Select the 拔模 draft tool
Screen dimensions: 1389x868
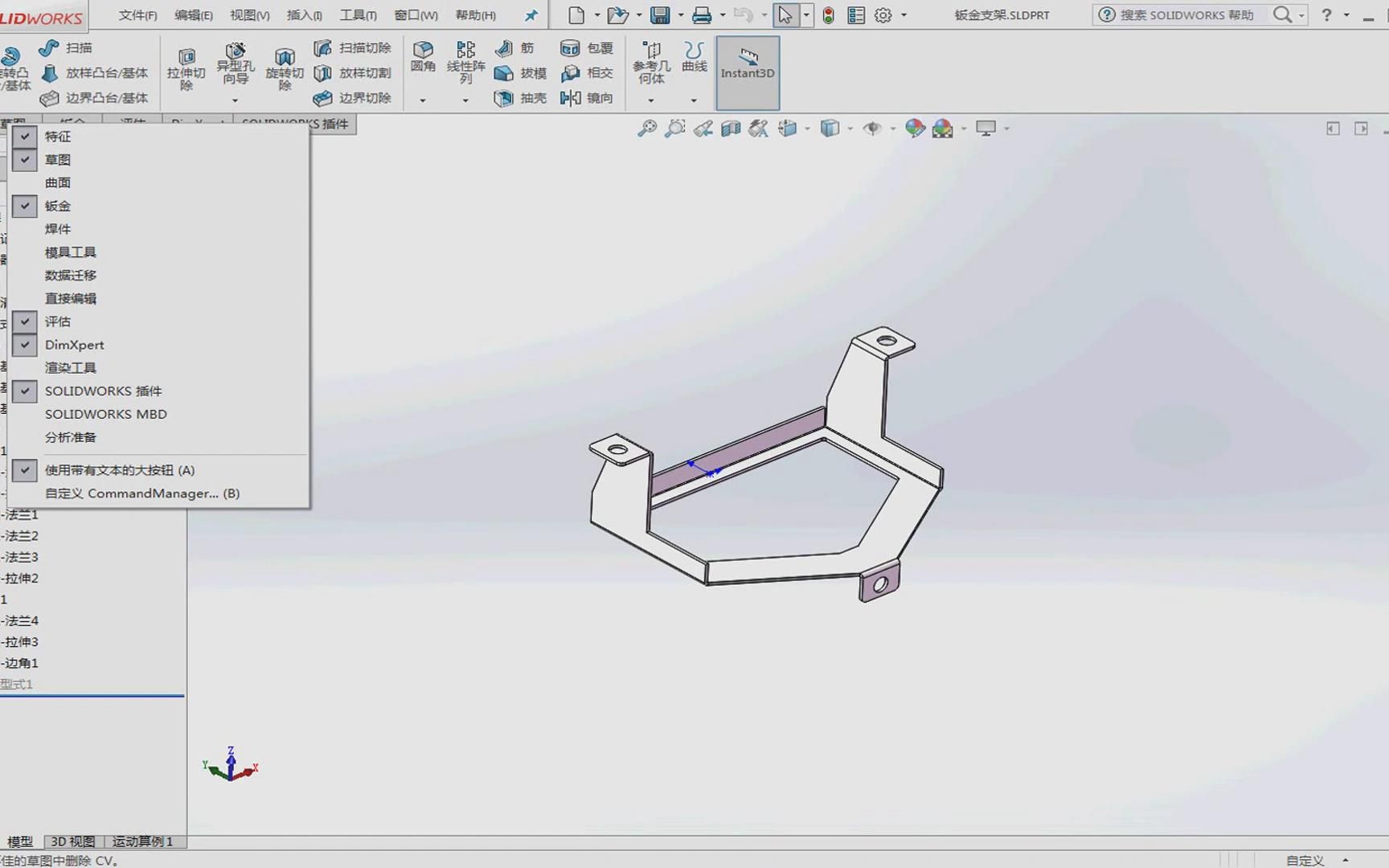tap(518, 73)
